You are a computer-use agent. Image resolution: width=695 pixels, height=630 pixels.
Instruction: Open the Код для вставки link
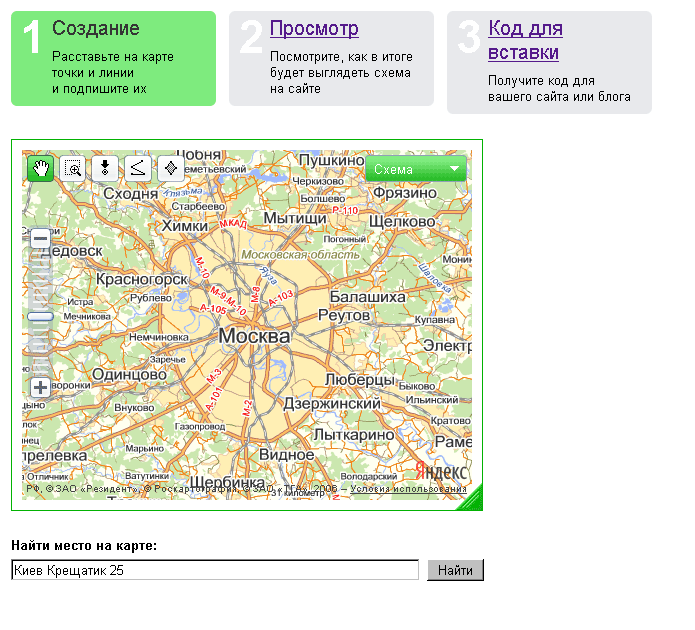(525, 40)
